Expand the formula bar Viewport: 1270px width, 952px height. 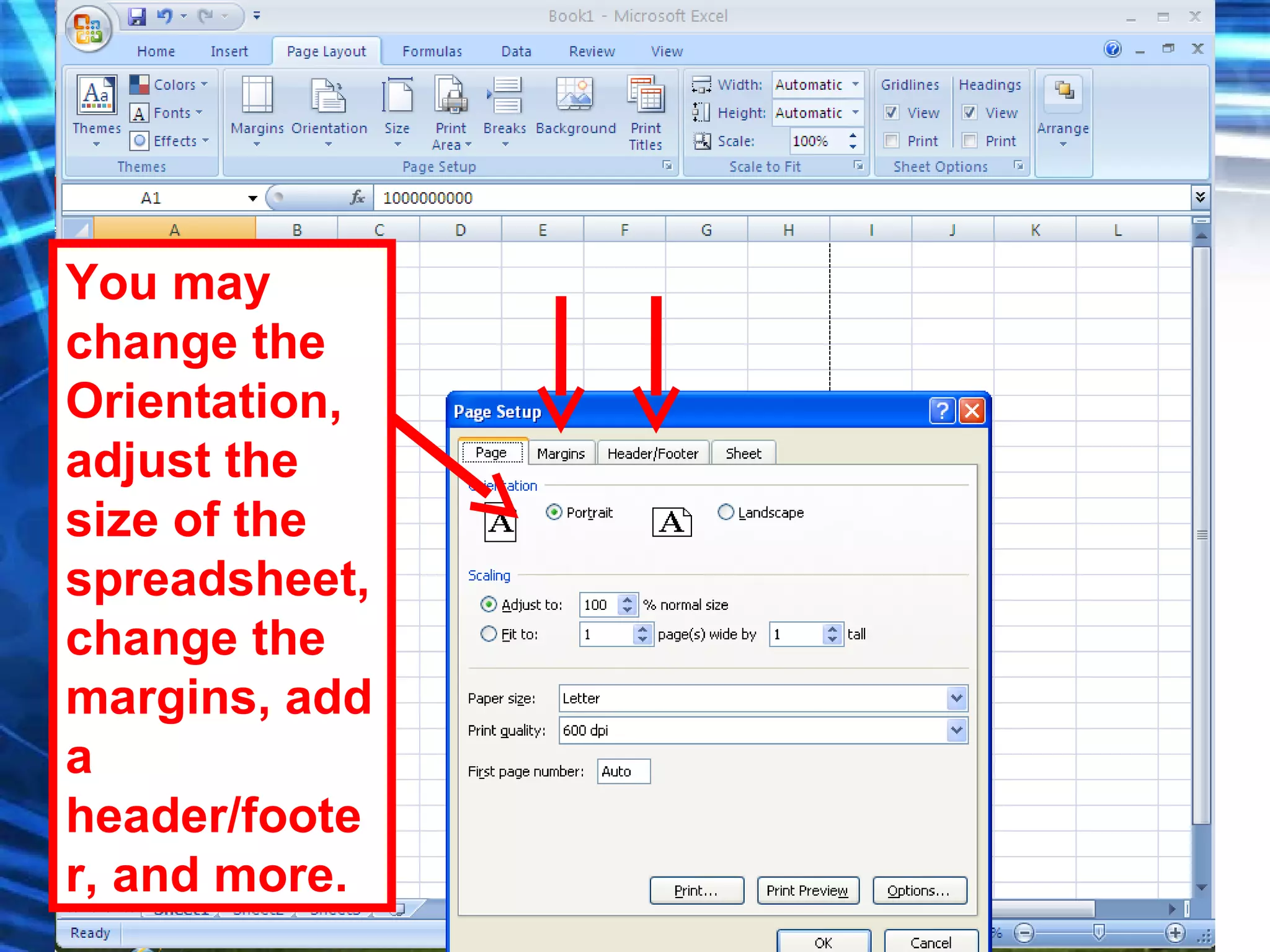click(x=1201, y=197)
